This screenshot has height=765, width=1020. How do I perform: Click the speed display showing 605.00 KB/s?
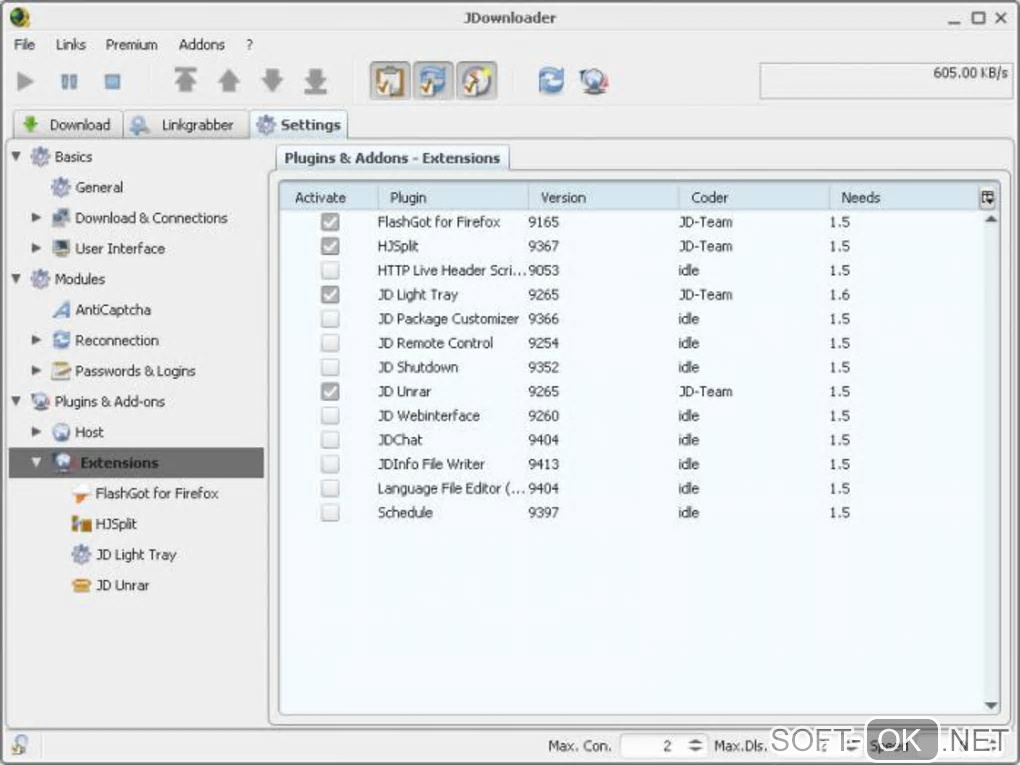[886, 81]
